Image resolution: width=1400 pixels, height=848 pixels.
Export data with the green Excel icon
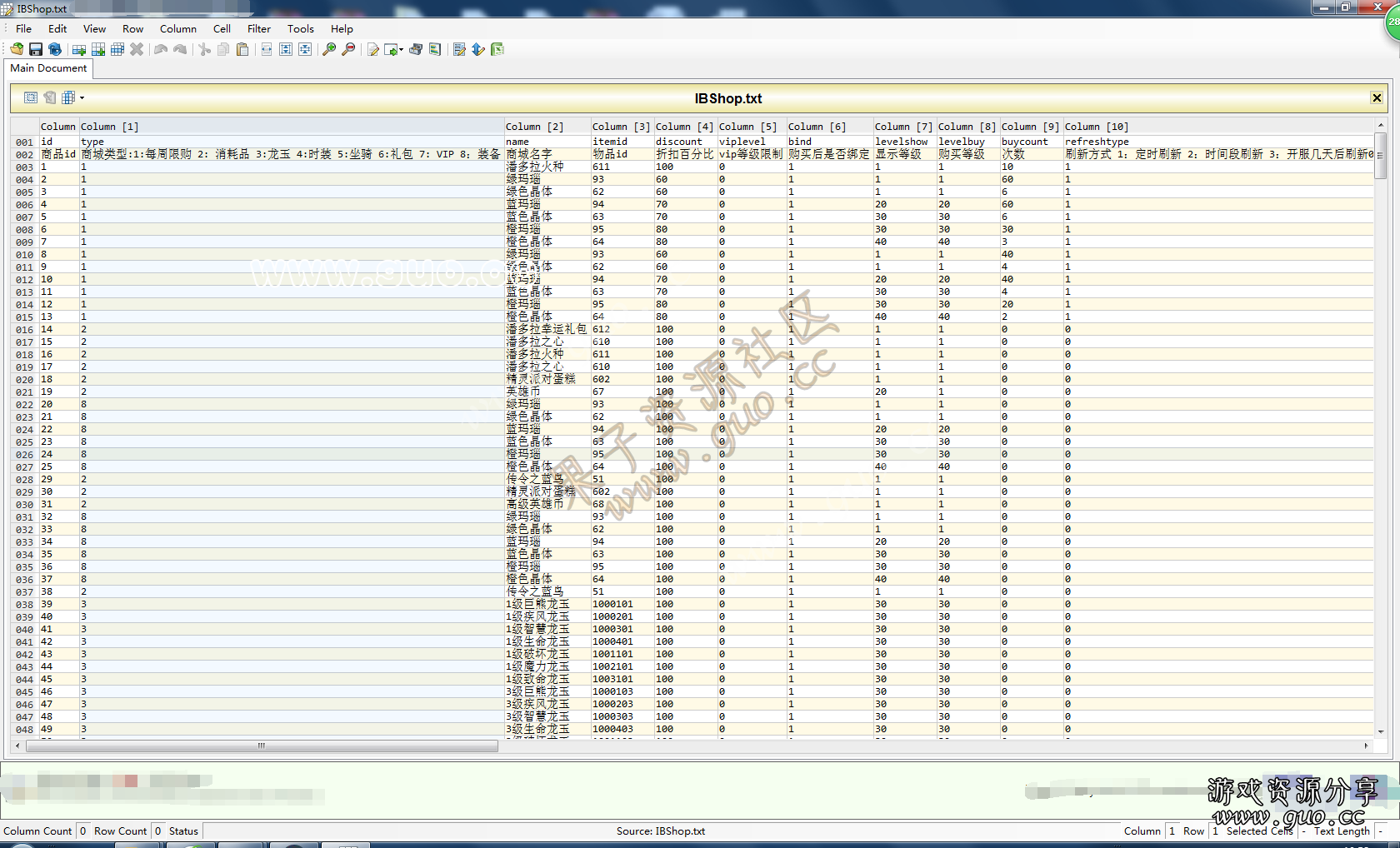[x=497, y=49]
